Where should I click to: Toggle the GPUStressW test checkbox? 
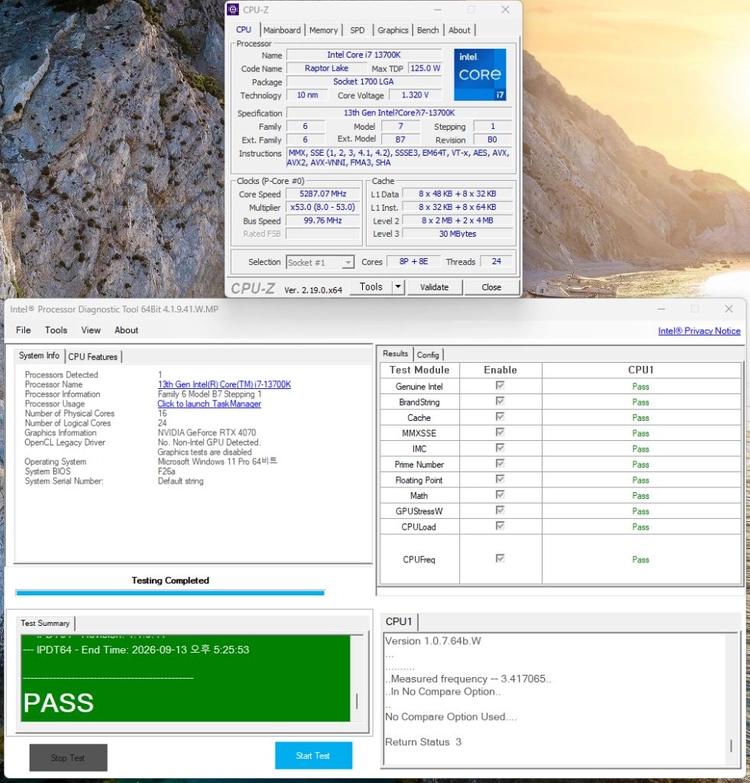[500, 510]
